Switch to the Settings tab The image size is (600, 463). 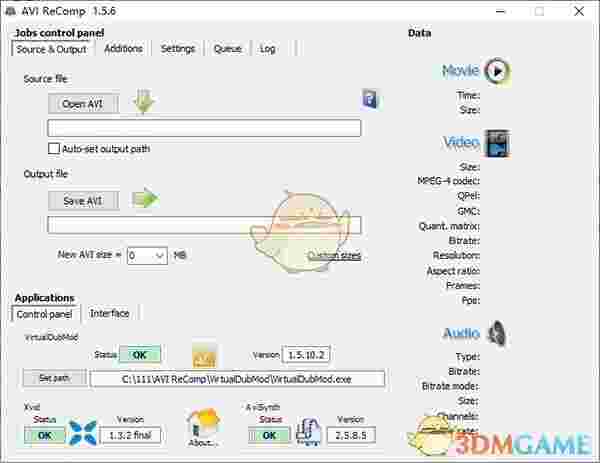pyautogui.click(x=178, y=49)
